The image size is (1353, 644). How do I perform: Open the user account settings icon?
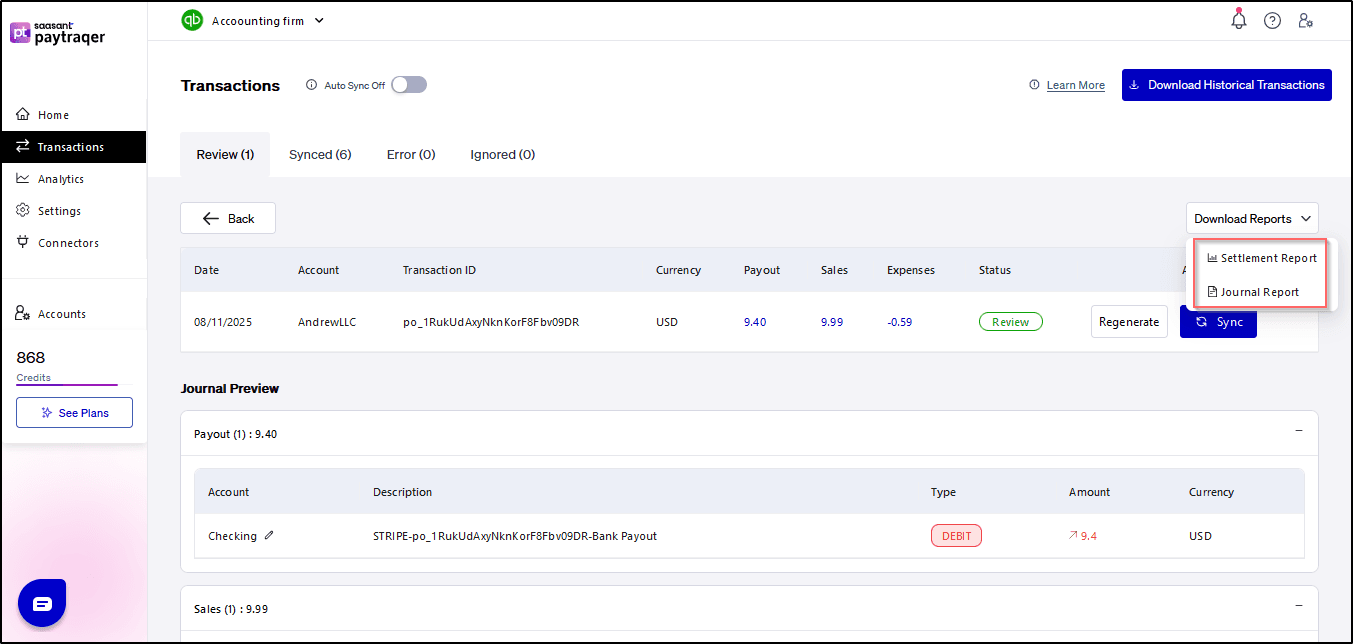[1305, 20]
